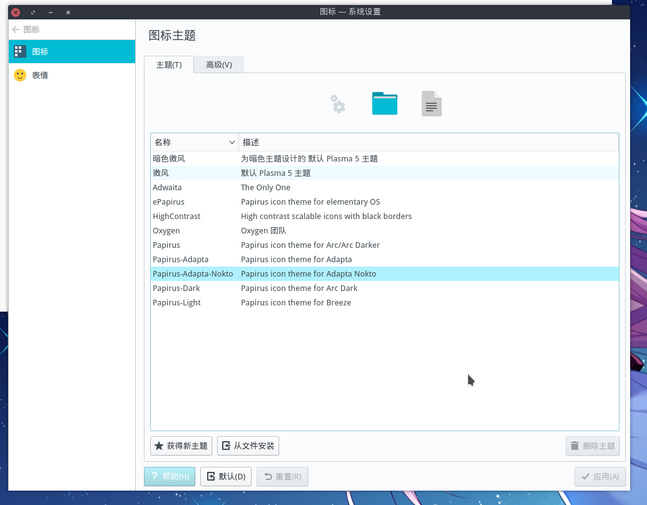Image resolution: width=647 pixels, height=505 pixels.
Task: Select the 图标 icons sidebar entry
Action: tap(72, 52)
